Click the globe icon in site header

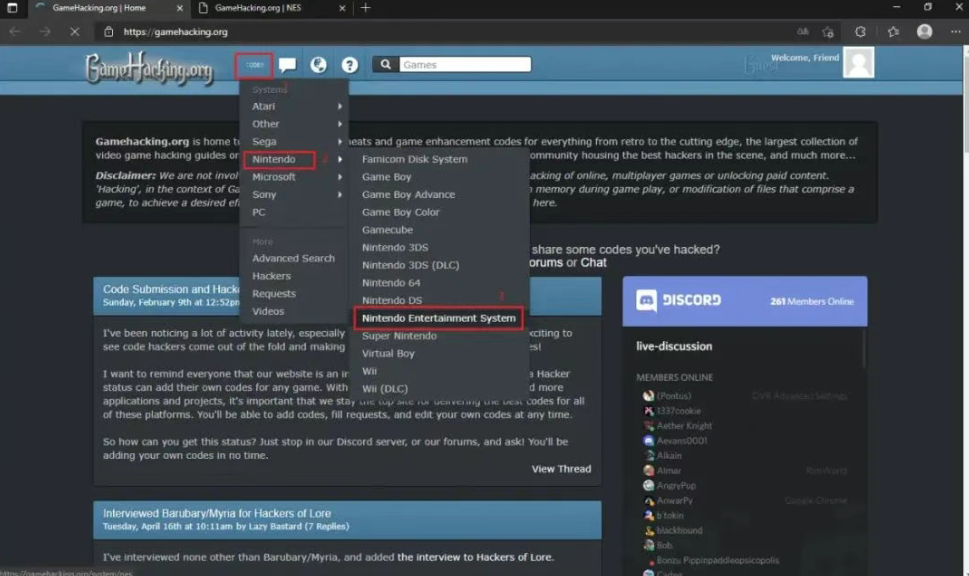point(318,65)
